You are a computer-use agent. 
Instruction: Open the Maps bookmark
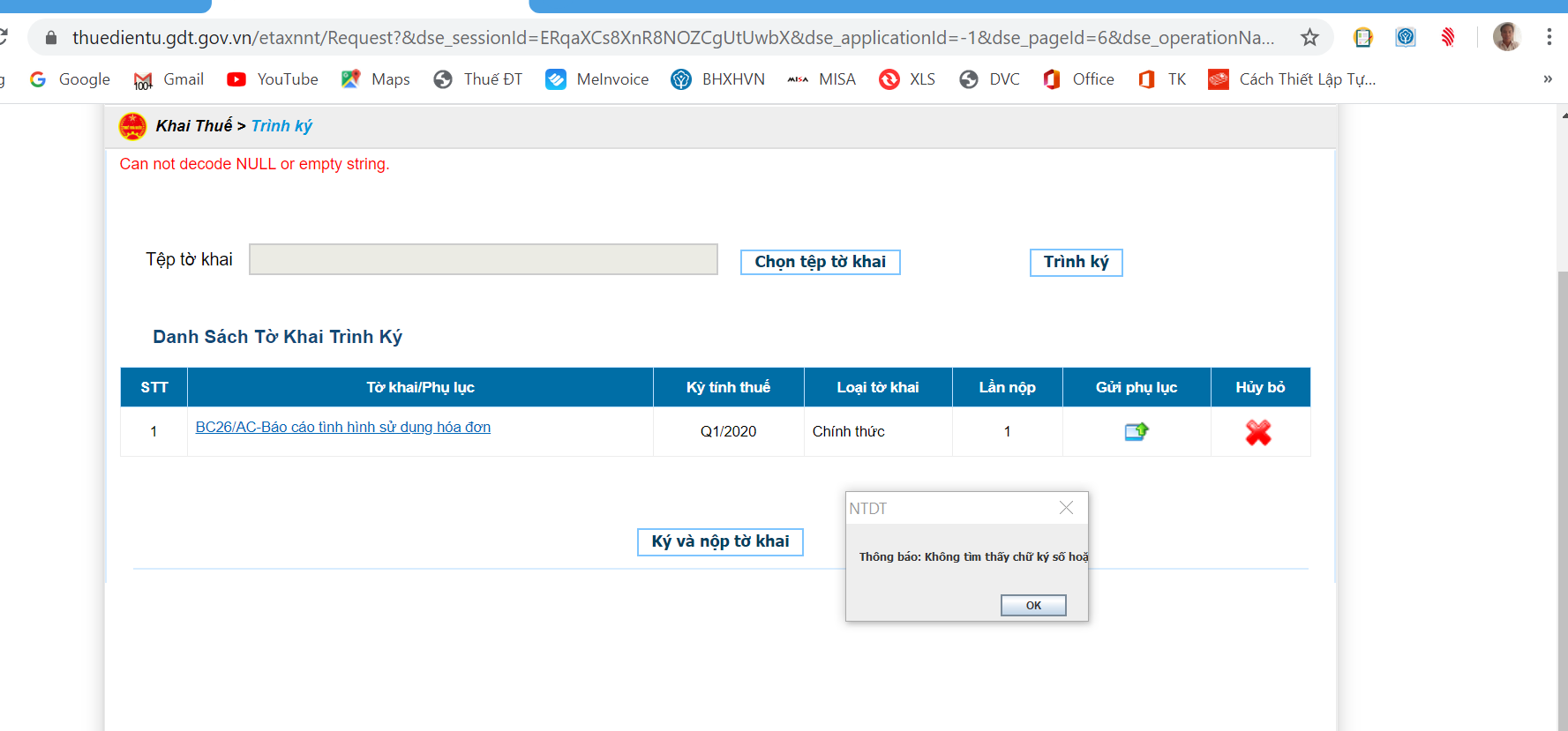pyautogui.click(x=376, y=79)
